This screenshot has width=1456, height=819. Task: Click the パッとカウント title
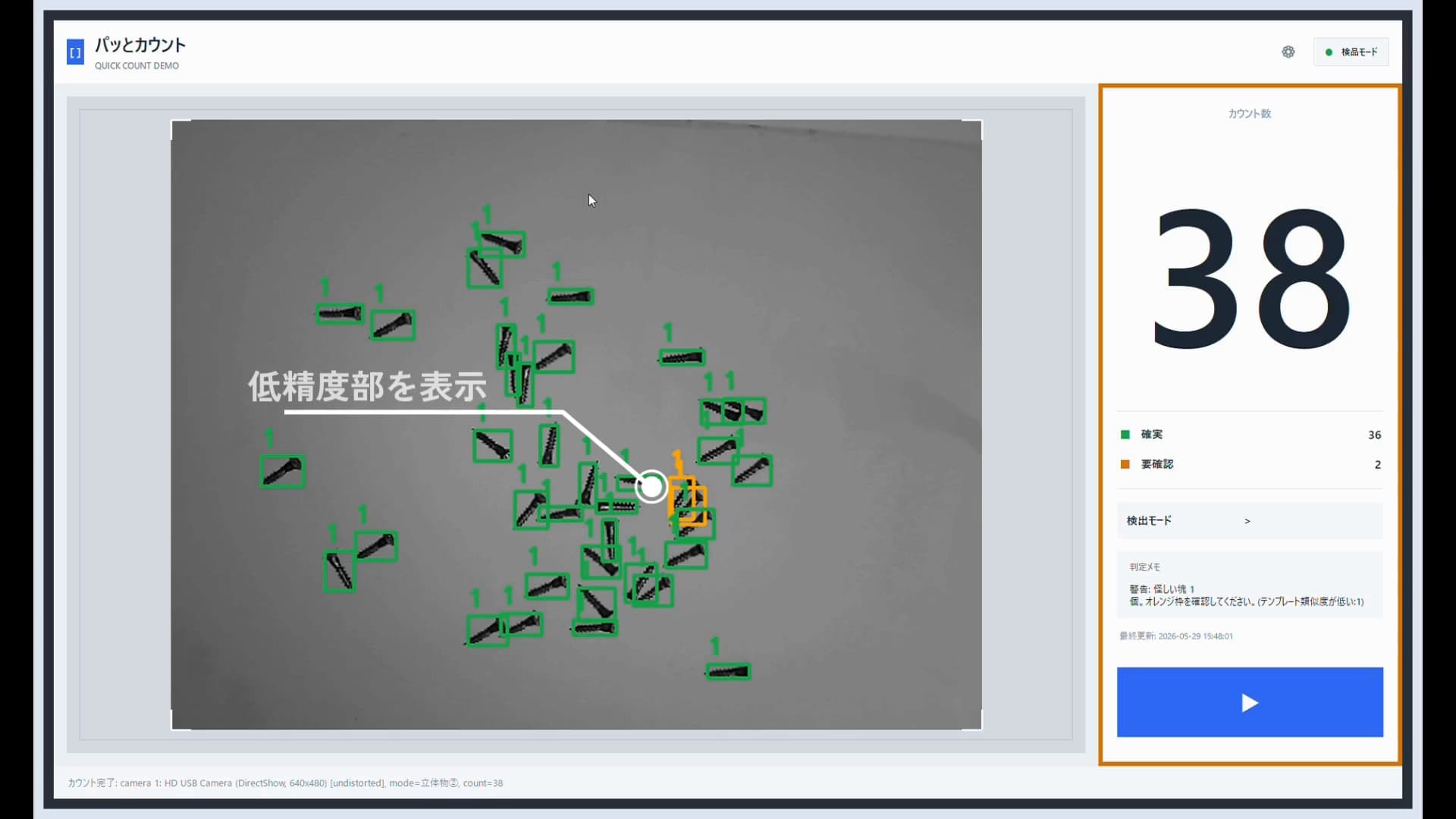pos(140,45)
